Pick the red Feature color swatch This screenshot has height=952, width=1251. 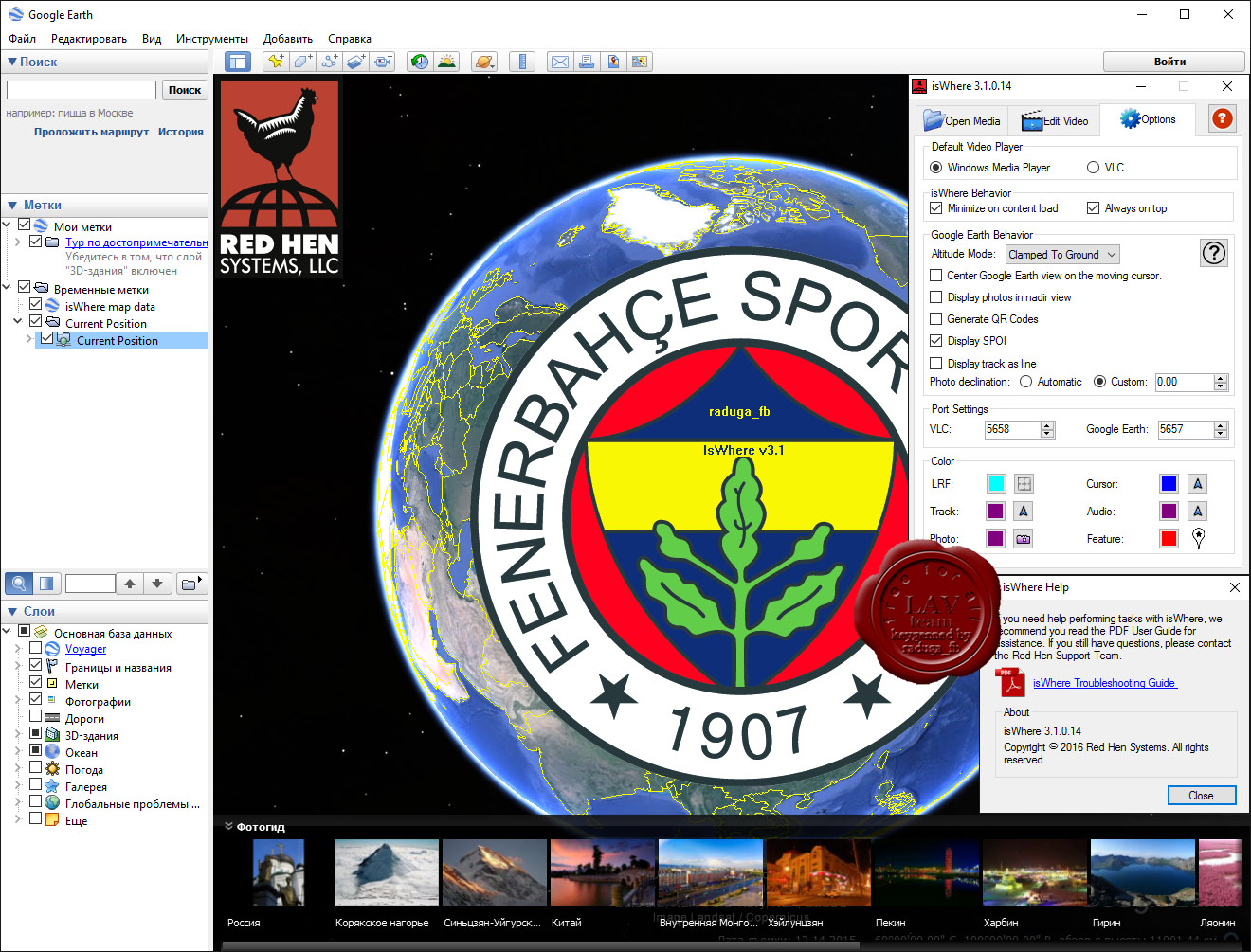click(x=1169, y=538)
